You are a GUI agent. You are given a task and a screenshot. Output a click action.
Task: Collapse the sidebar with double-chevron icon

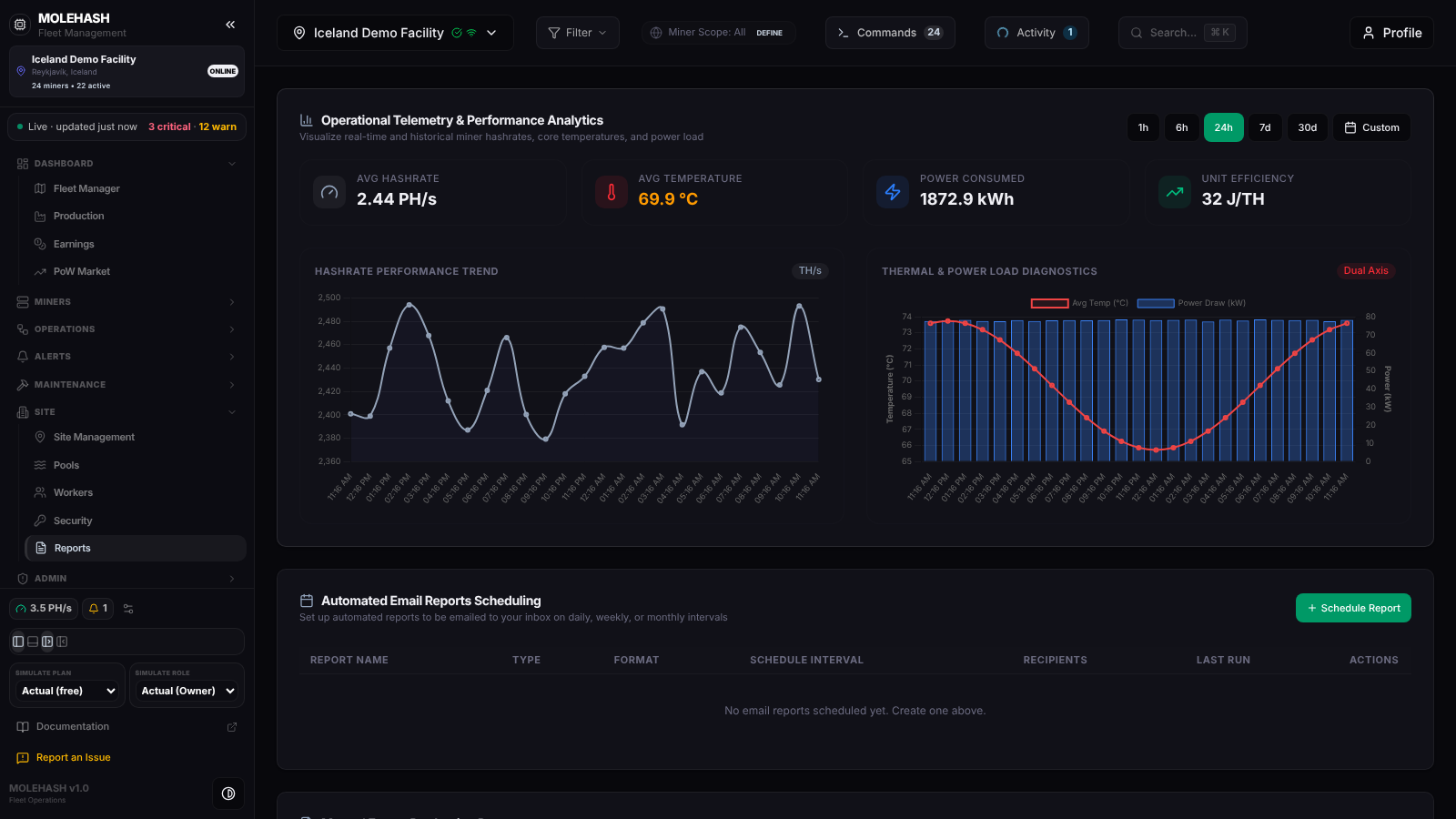(x=230, y=25)
